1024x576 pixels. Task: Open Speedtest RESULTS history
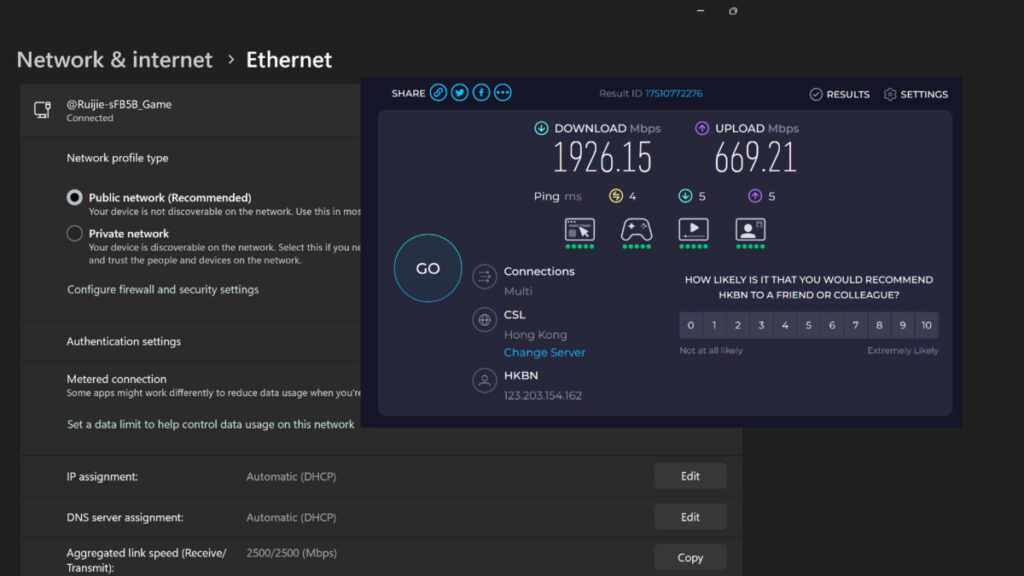click(840, 94)
